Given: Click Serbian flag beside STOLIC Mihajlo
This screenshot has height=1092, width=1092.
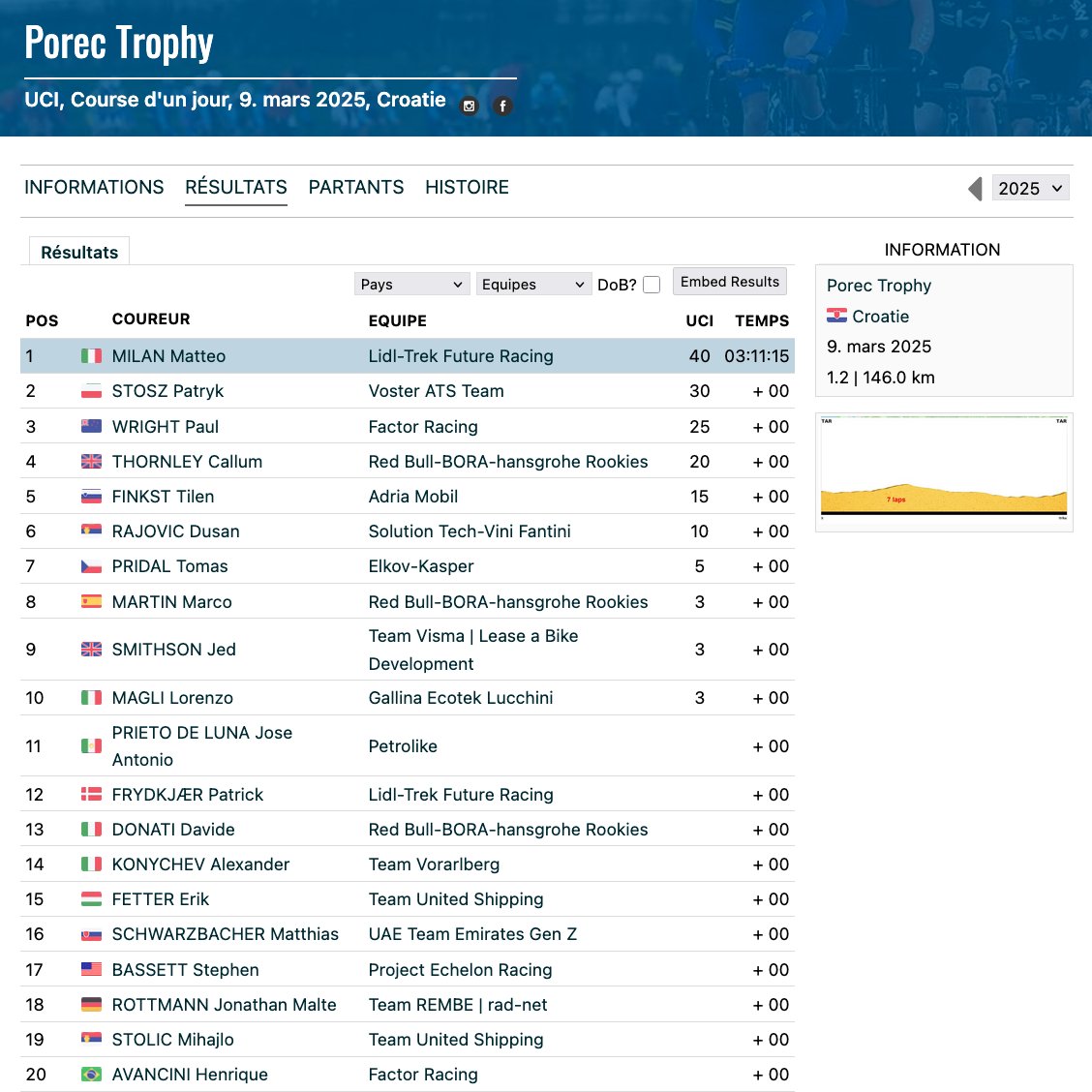Looking at the screenshot, I should point(91,1039).
